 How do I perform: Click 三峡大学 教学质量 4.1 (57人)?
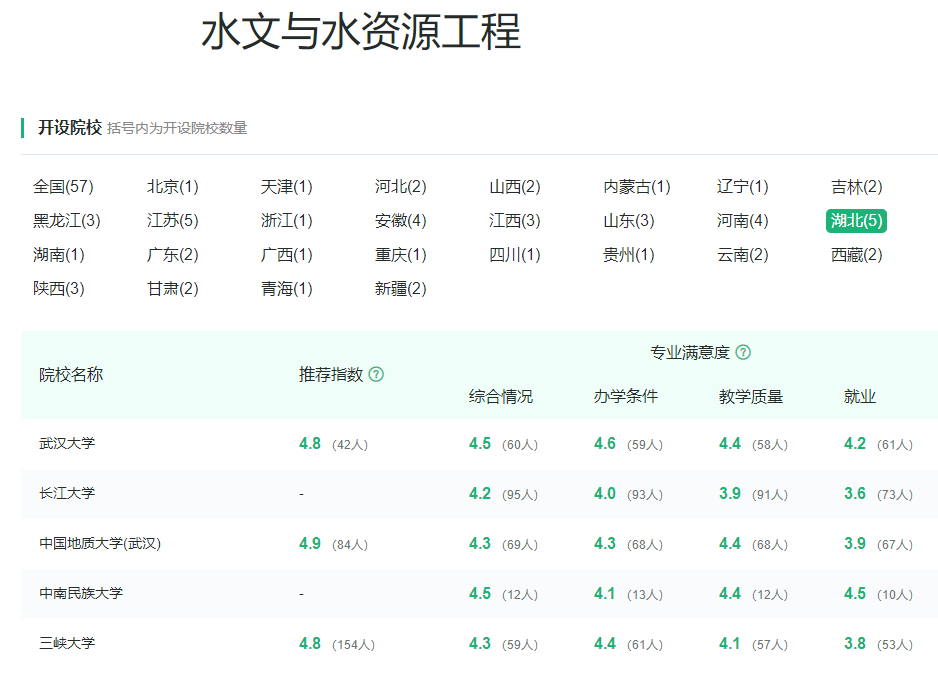753,644
